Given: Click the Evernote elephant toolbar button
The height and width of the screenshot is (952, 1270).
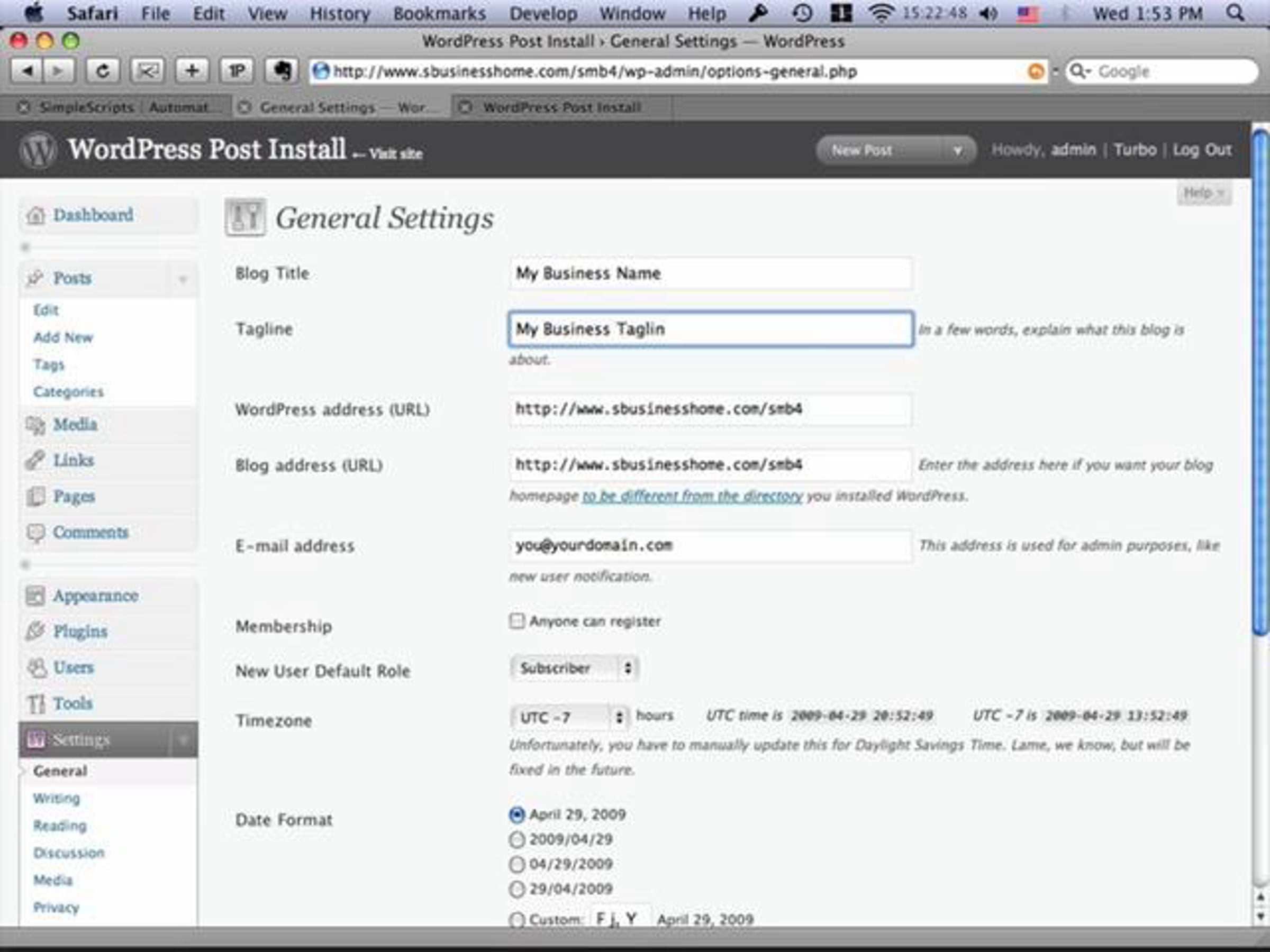Looking at the screenshot, I should tap(282, 71).
